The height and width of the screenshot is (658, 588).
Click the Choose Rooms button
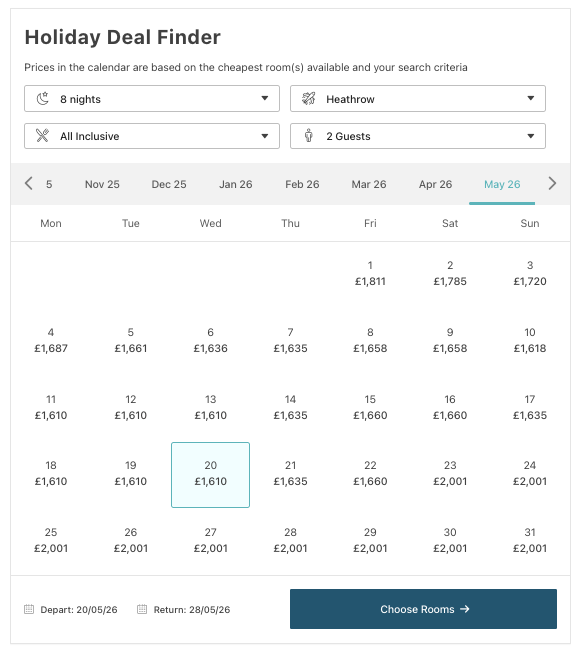click(423, 609)
